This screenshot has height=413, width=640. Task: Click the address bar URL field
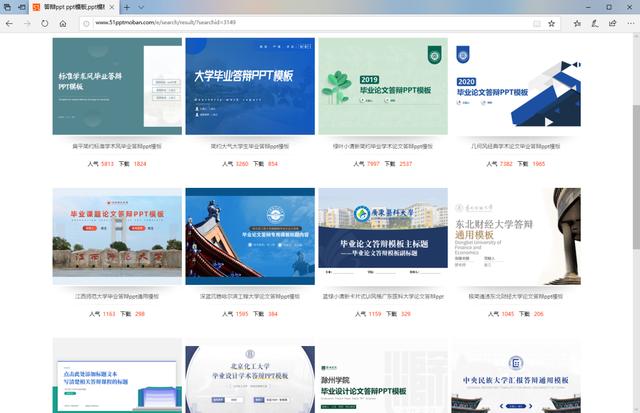coord(300,22)
